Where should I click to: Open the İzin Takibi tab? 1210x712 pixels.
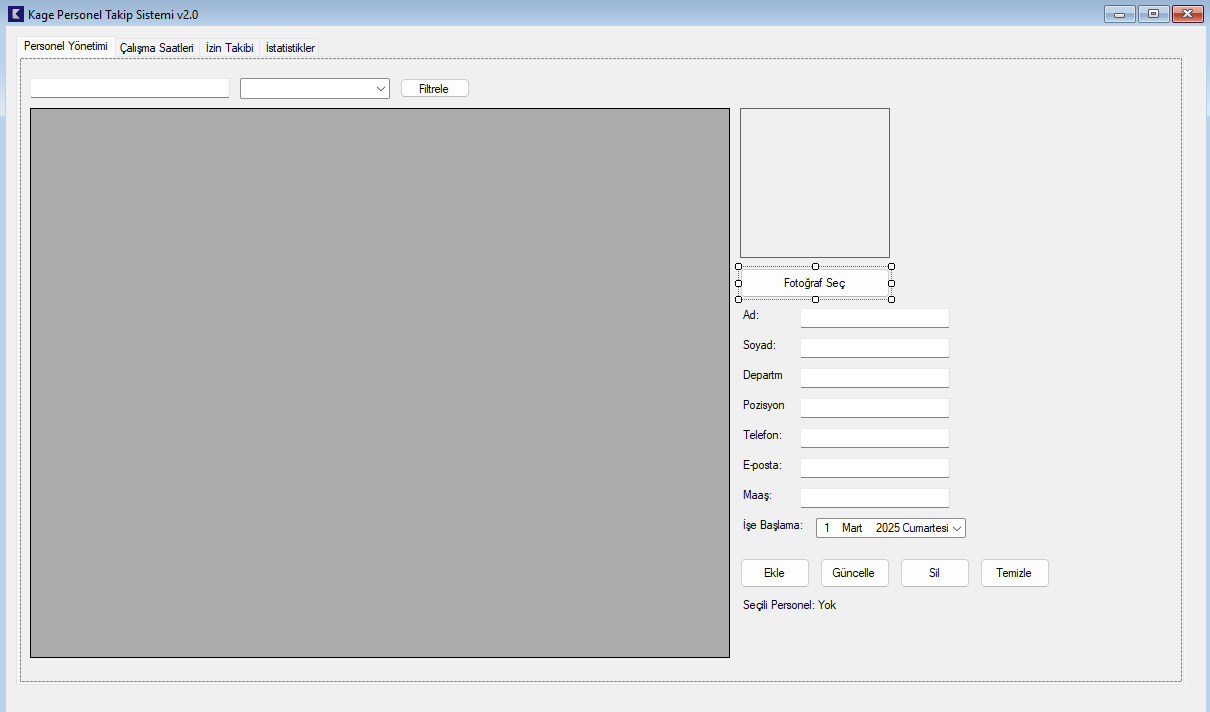[x=229, y=48]
